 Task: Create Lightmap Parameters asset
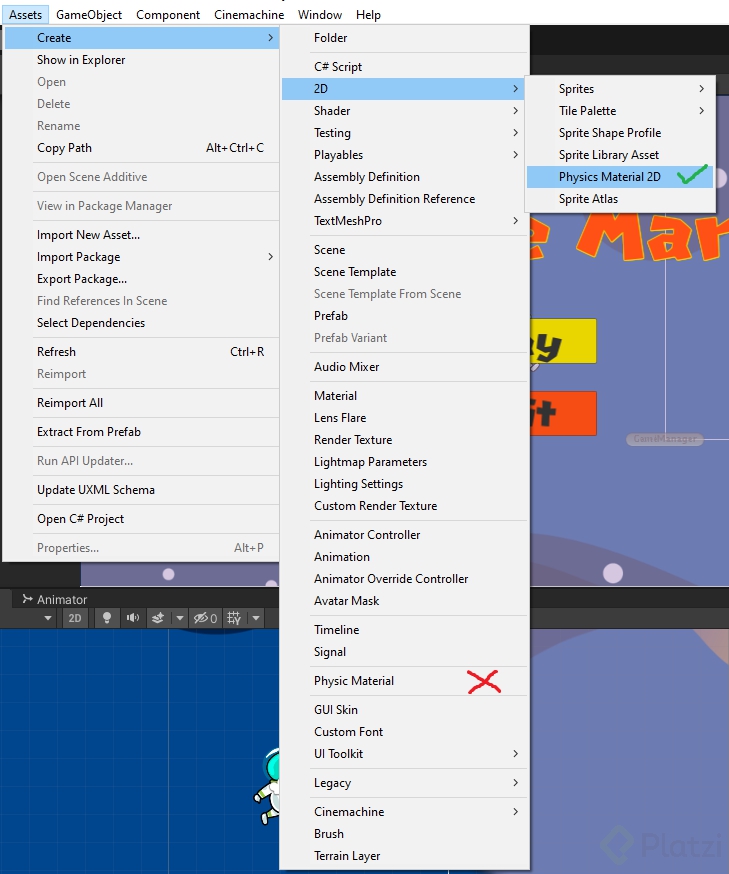coord(405,462)
